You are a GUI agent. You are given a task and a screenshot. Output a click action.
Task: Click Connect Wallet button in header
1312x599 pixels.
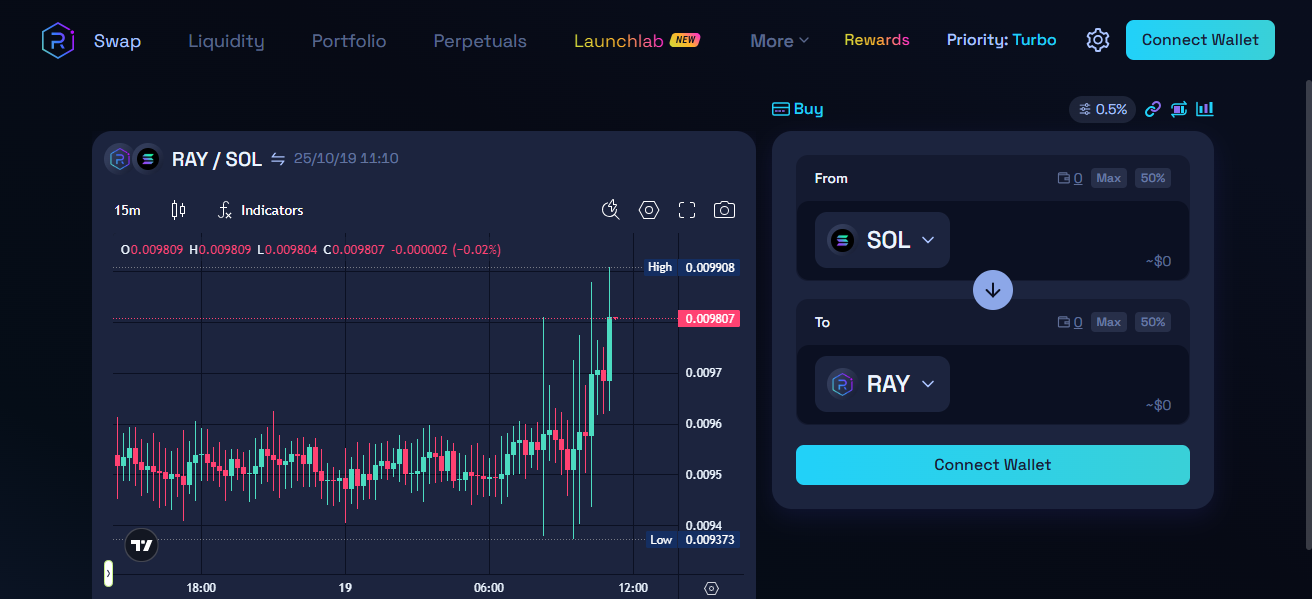1200,40
